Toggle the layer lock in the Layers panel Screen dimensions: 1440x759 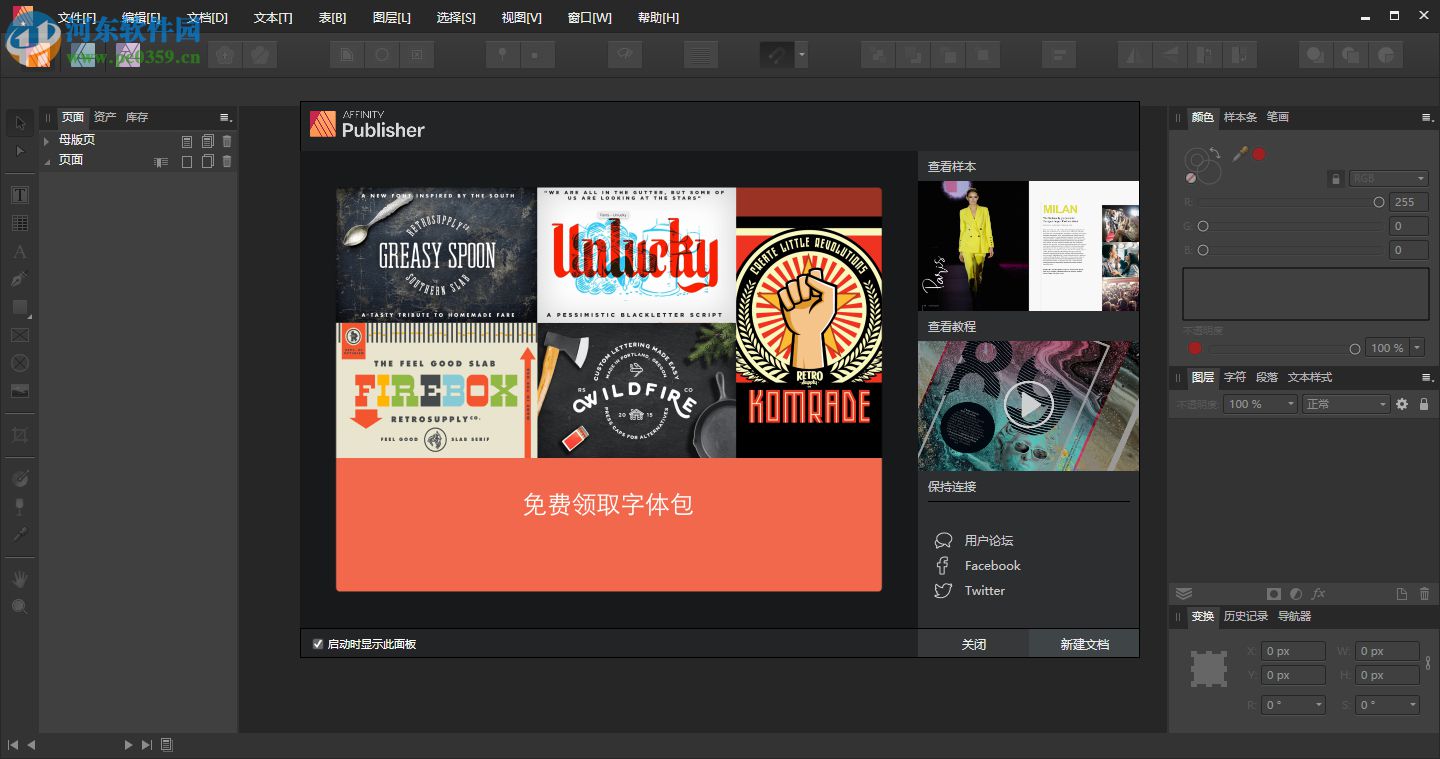(x=1423, y=404)
